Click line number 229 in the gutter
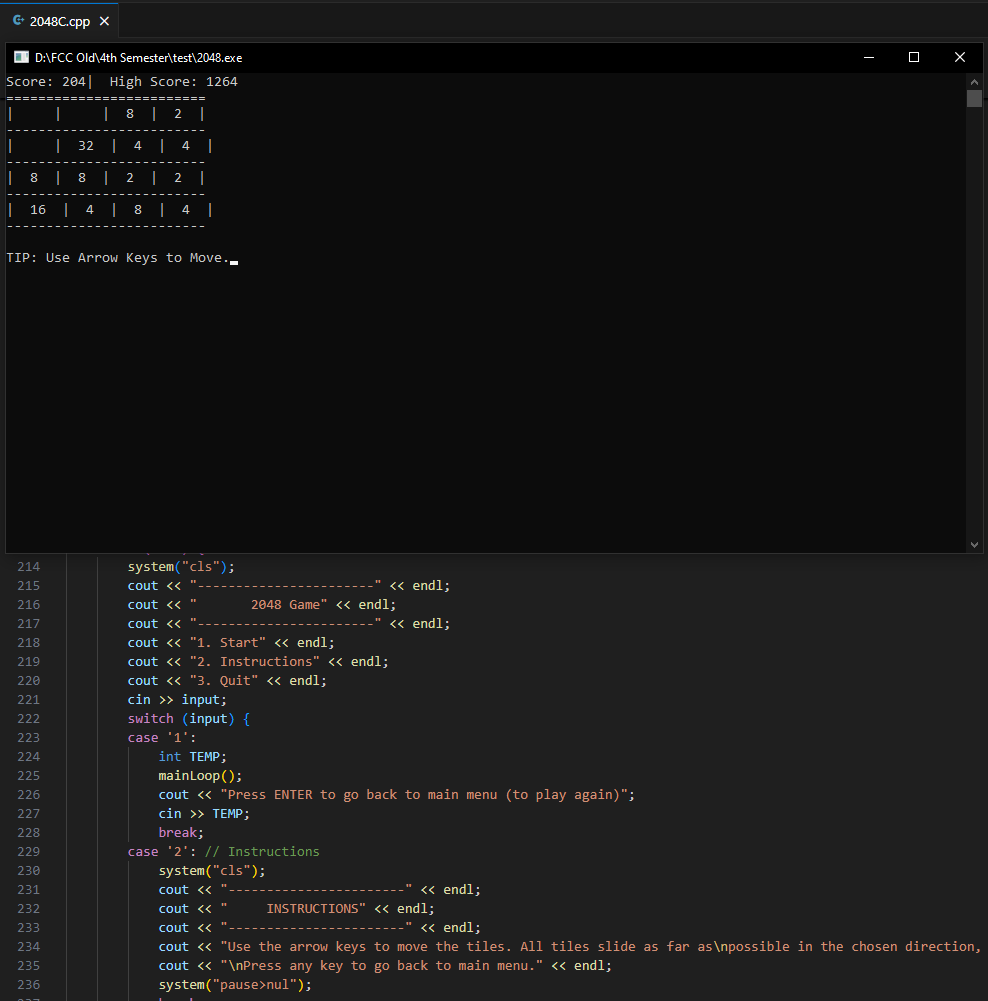Screen dimensions: 988x1001 [x=29, y=852]
